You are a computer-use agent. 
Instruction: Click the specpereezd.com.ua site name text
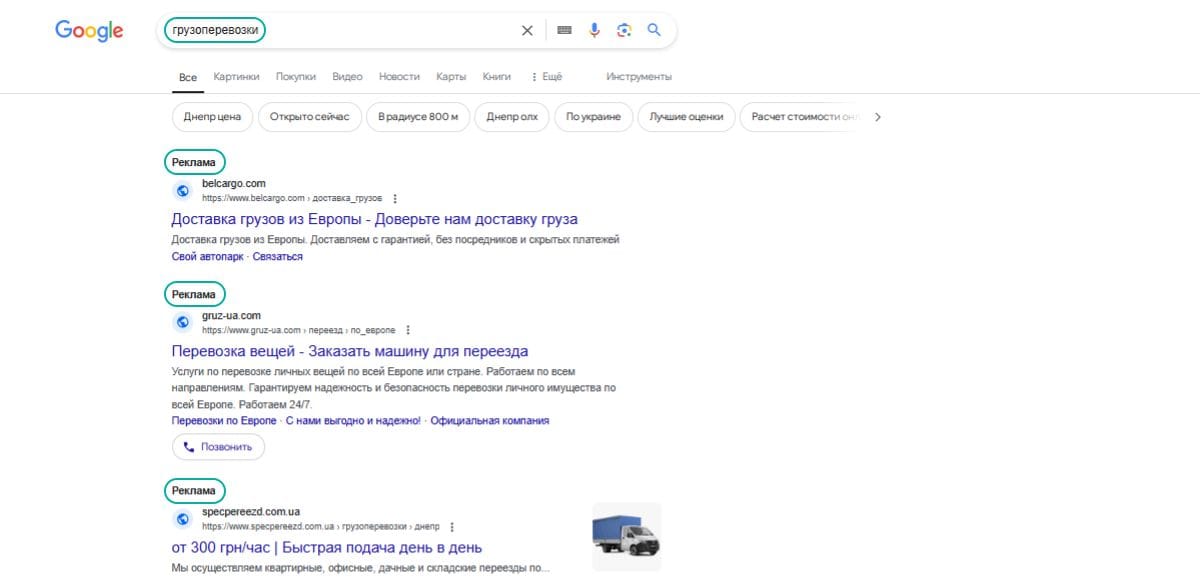tap(251, 512)
